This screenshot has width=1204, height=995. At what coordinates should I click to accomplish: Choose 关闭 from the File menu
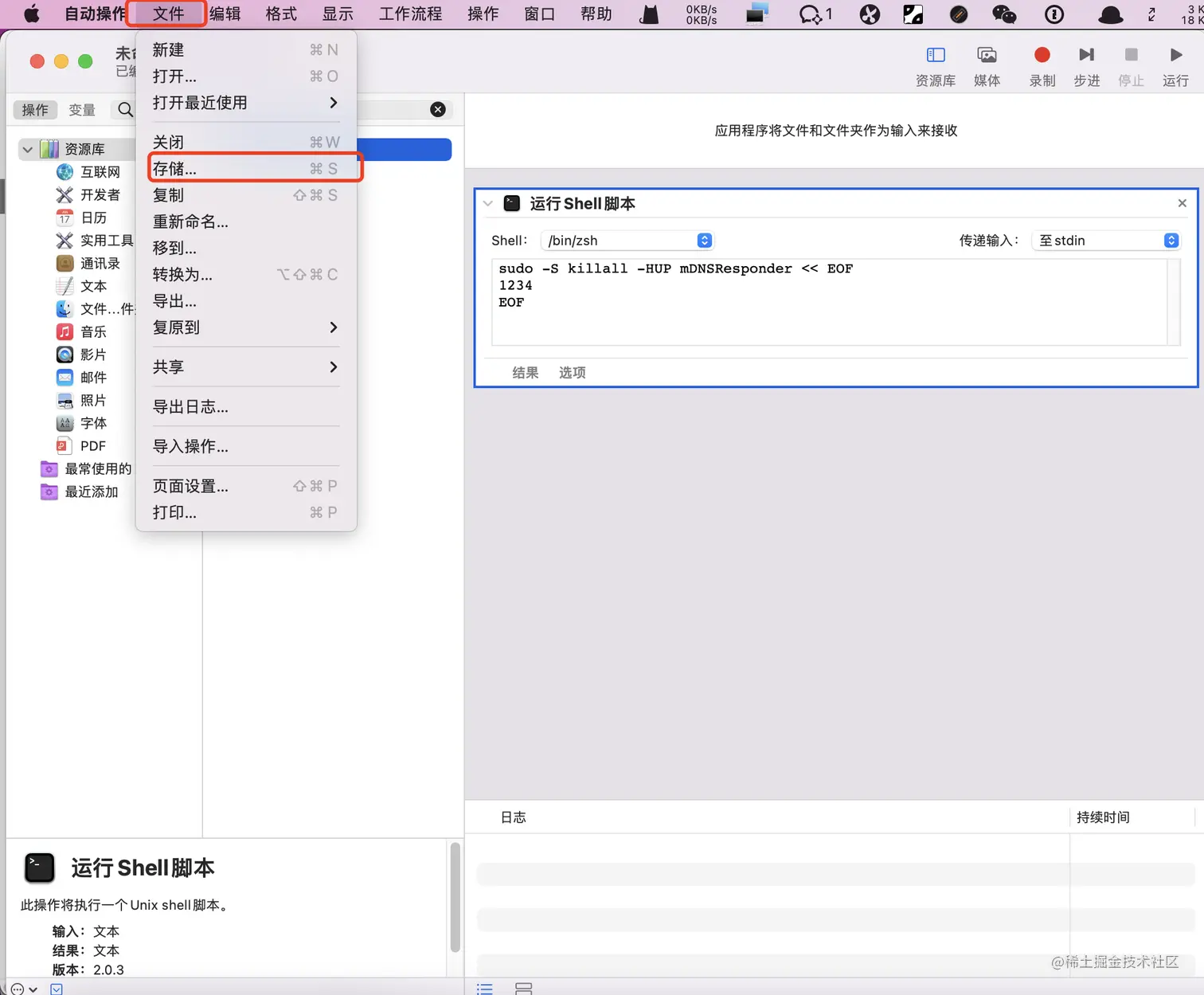[246, 143]
